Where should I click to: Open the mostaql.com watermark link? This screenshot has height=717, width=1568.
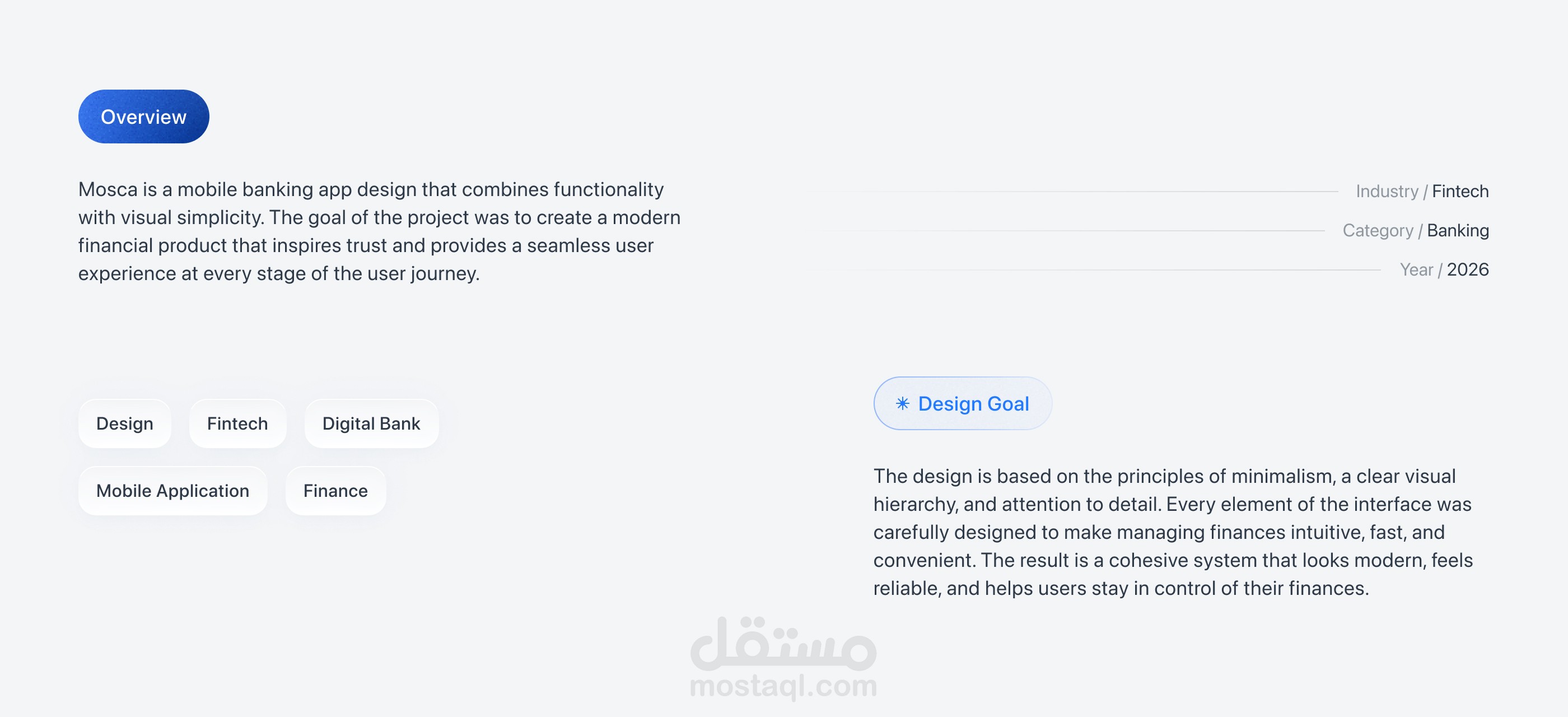click(783, 686)
